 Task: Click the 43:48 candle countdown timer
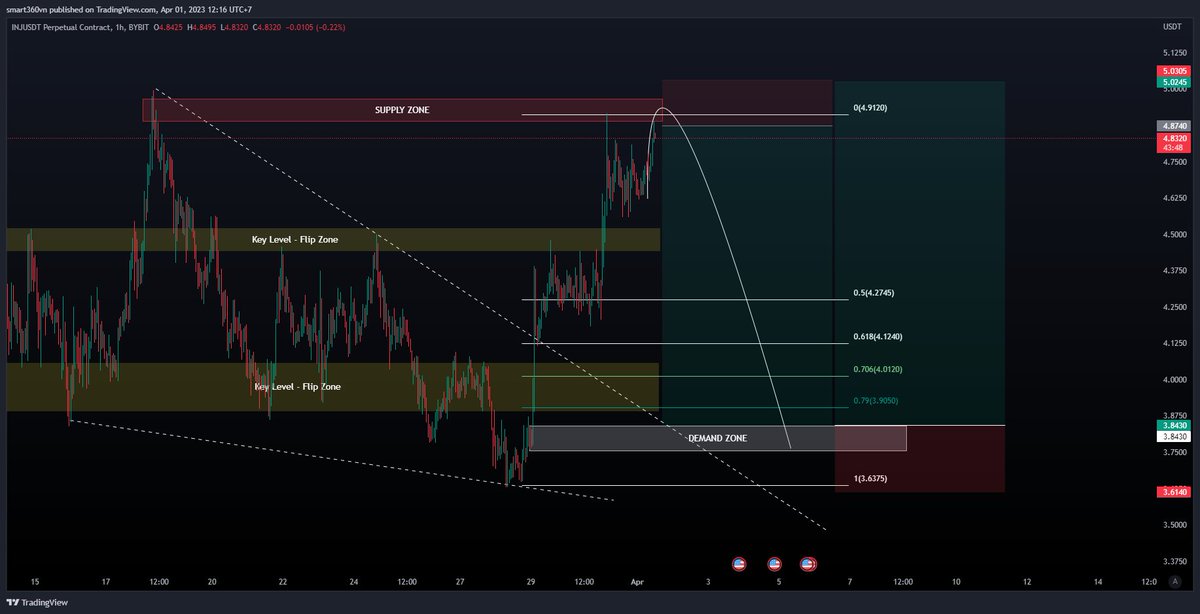point(1173,148)
